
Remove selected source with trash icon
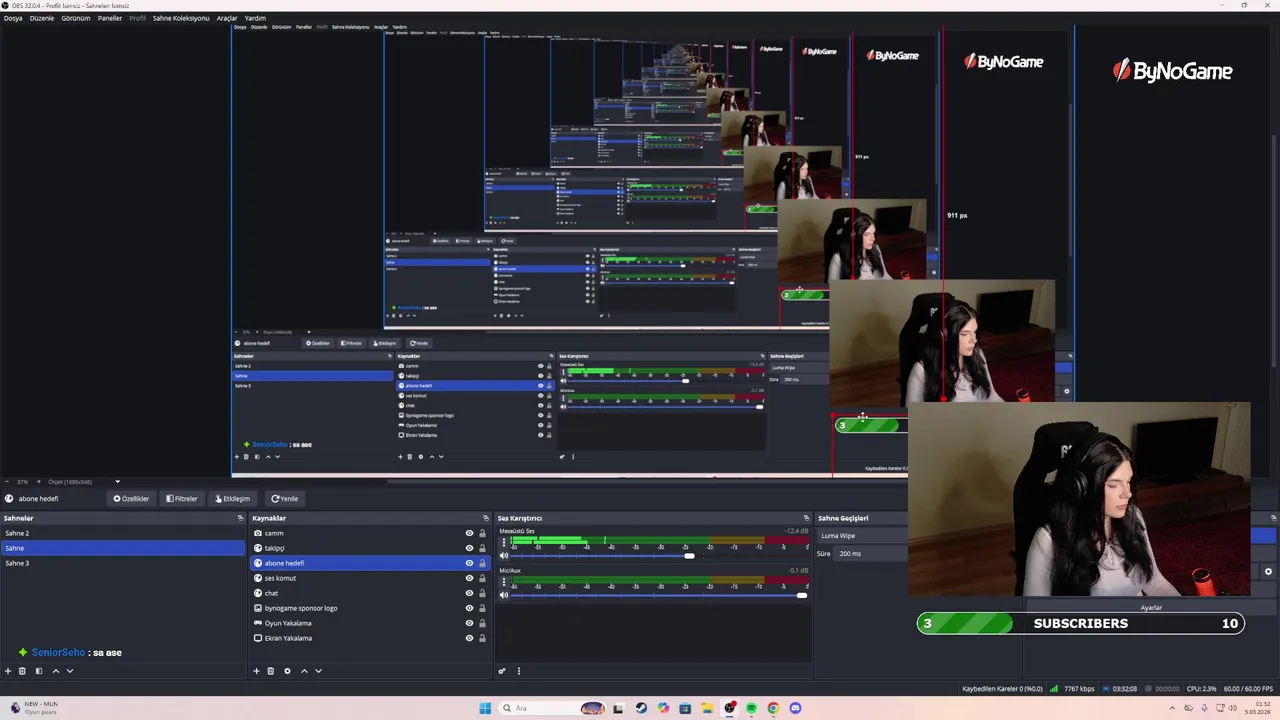271,671
